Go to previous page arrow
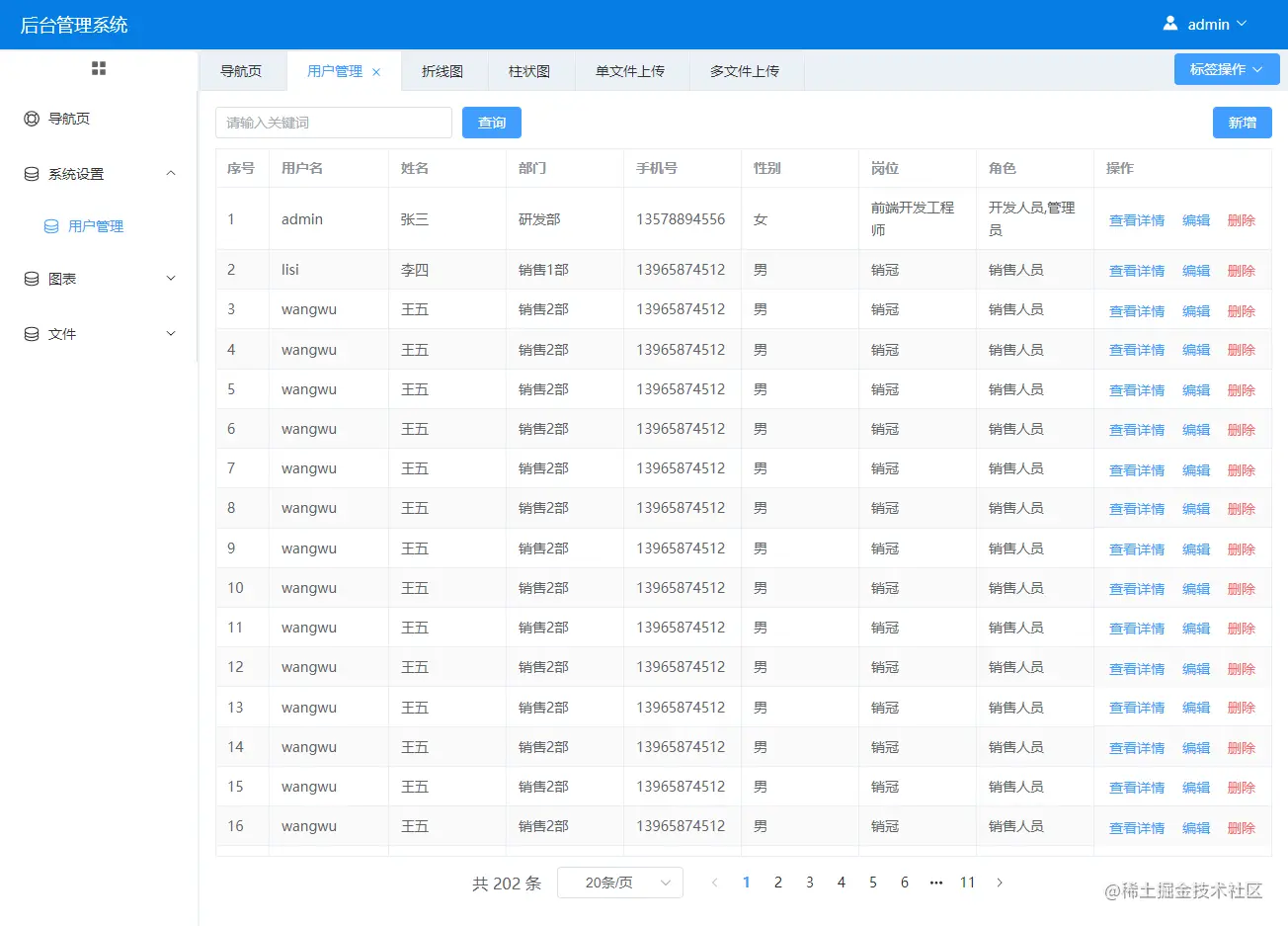 tap(714, 883)
